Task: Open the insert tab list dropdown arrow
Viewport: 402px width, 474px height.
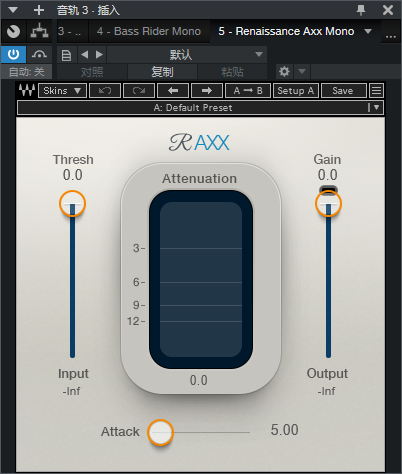Action: (x=368, y=31)
